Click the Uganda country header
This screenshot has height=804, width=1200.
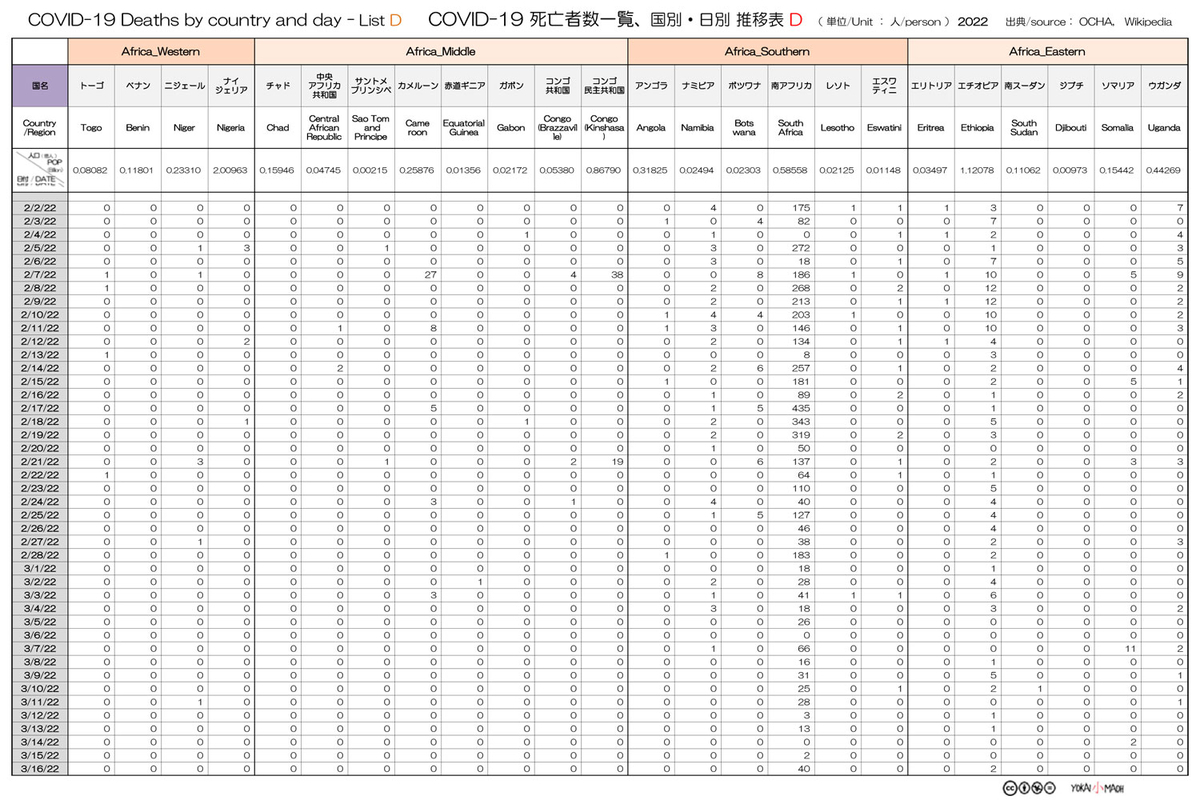click(1164, 128)
